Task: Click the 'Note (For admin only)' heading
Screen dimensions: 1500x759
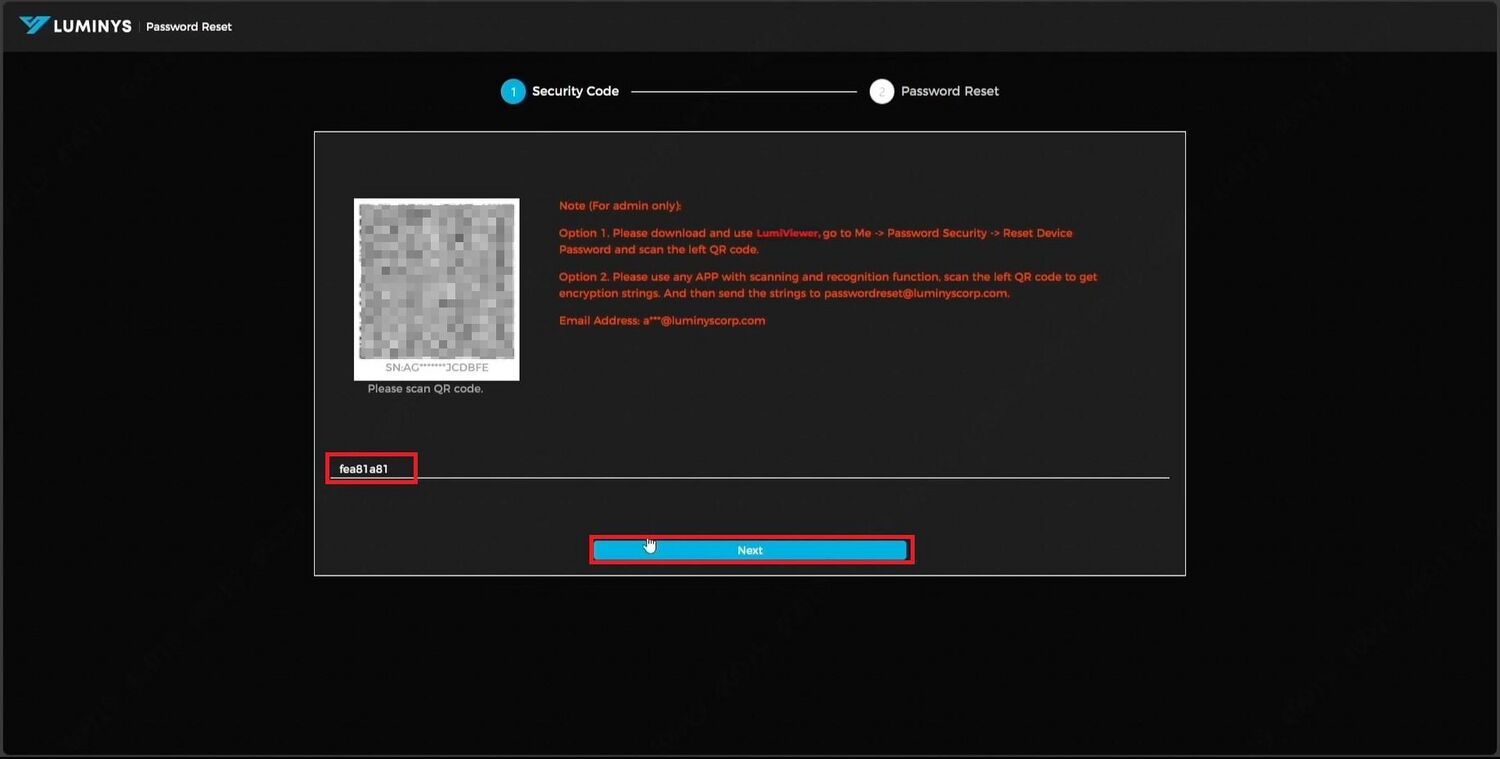Action: (x=620, y=206)
